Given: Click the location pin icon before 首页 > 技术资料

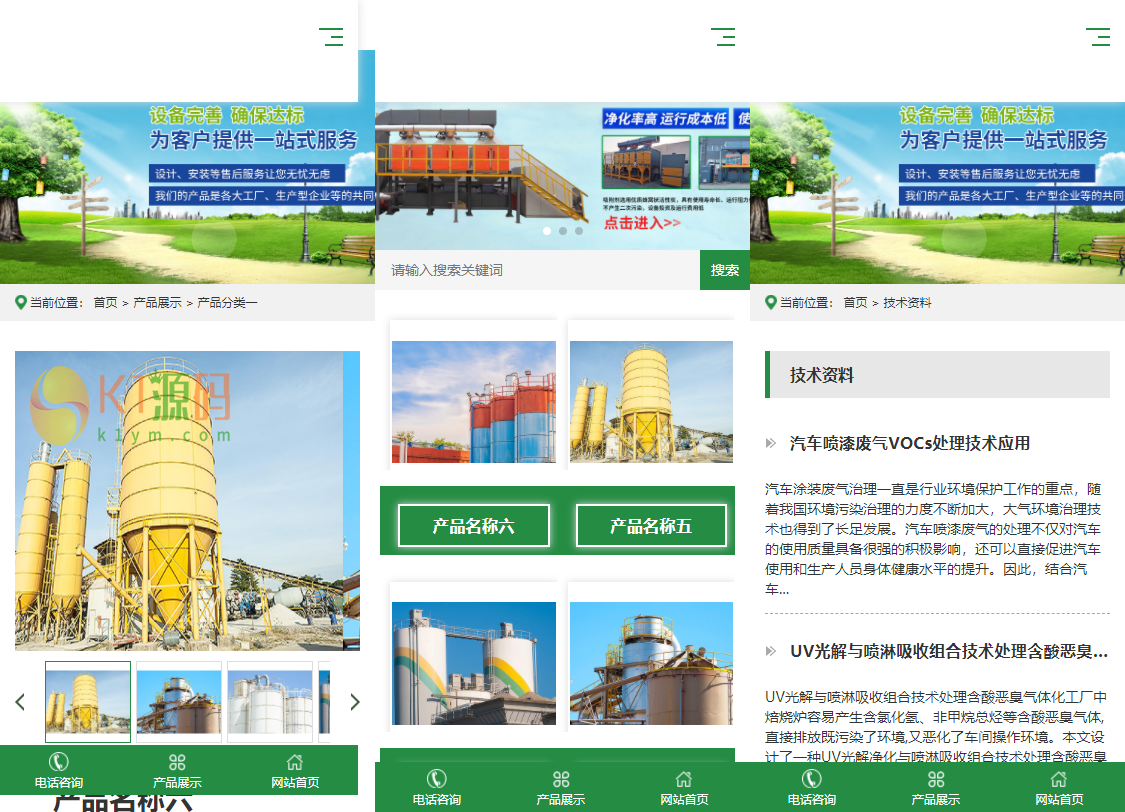Looking at the screenshot, I should click(770, 302).
